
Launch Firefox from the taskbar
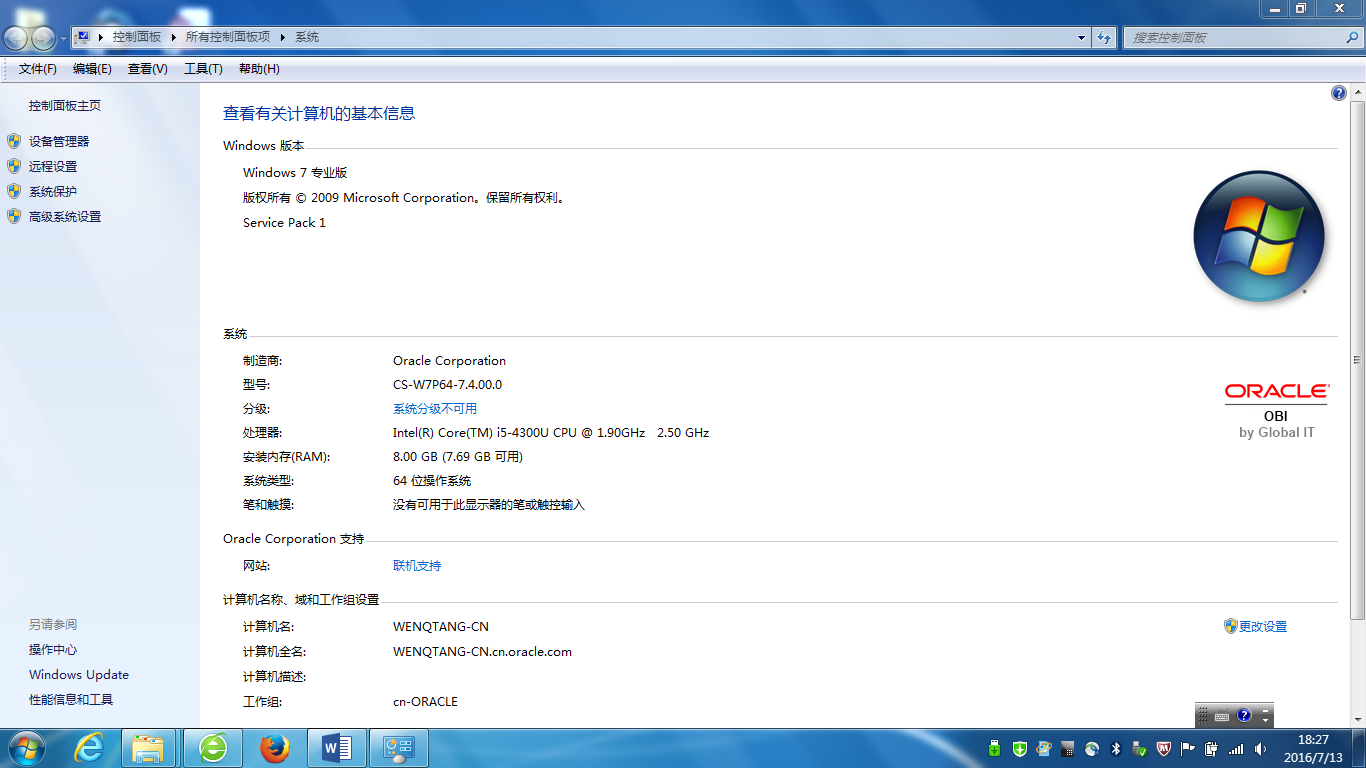click(274, 748)
